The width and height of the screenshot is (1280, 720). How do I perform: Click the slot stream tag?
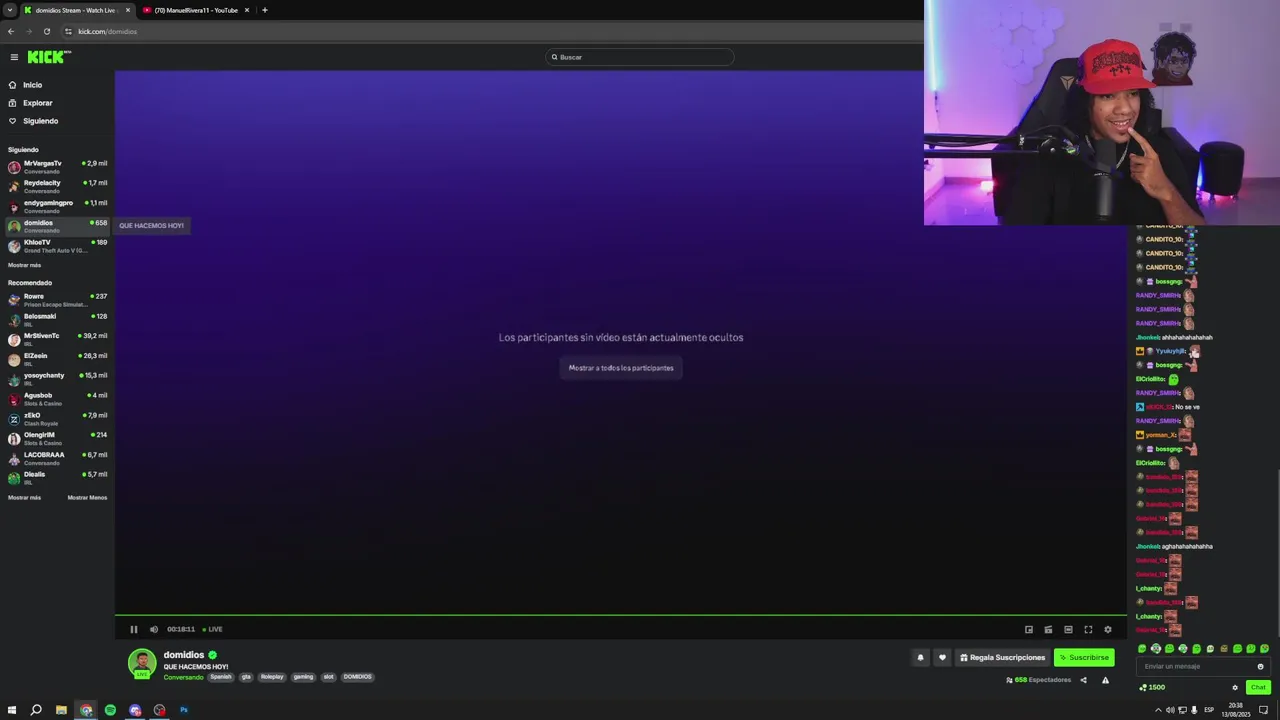328,677
